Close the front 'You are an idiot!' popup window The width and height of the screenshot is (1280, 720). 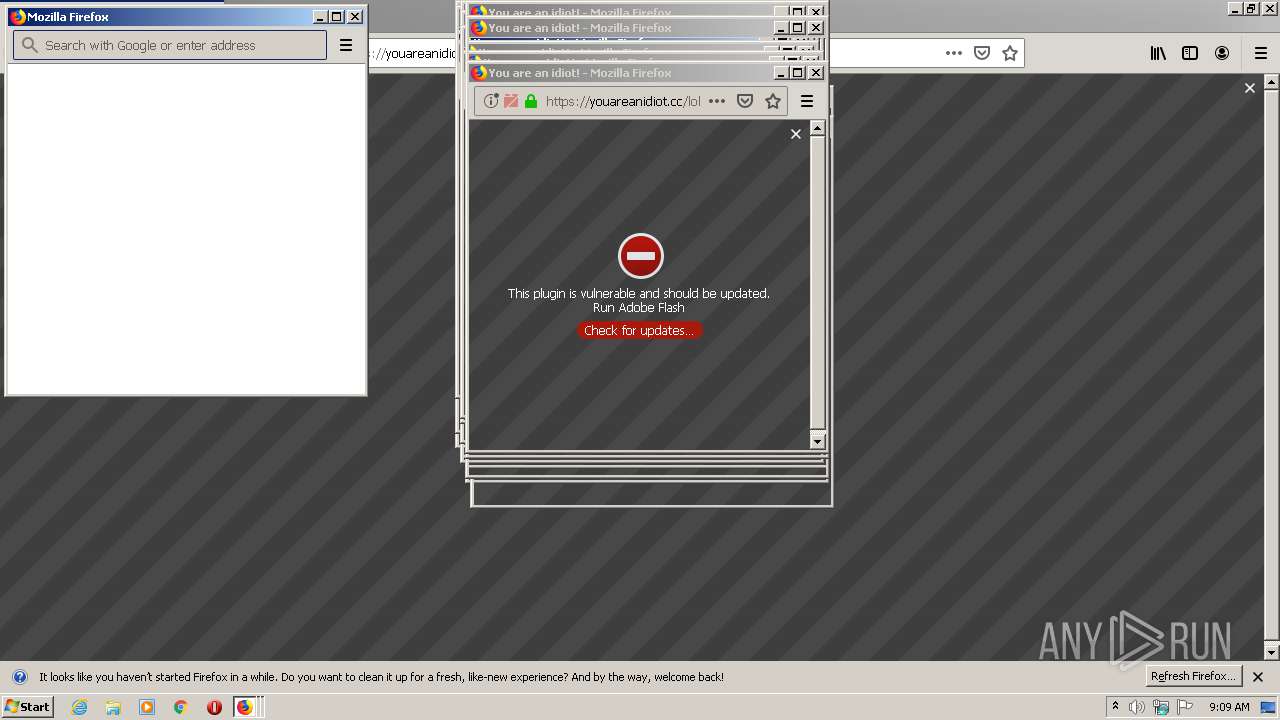pos(816,72)
